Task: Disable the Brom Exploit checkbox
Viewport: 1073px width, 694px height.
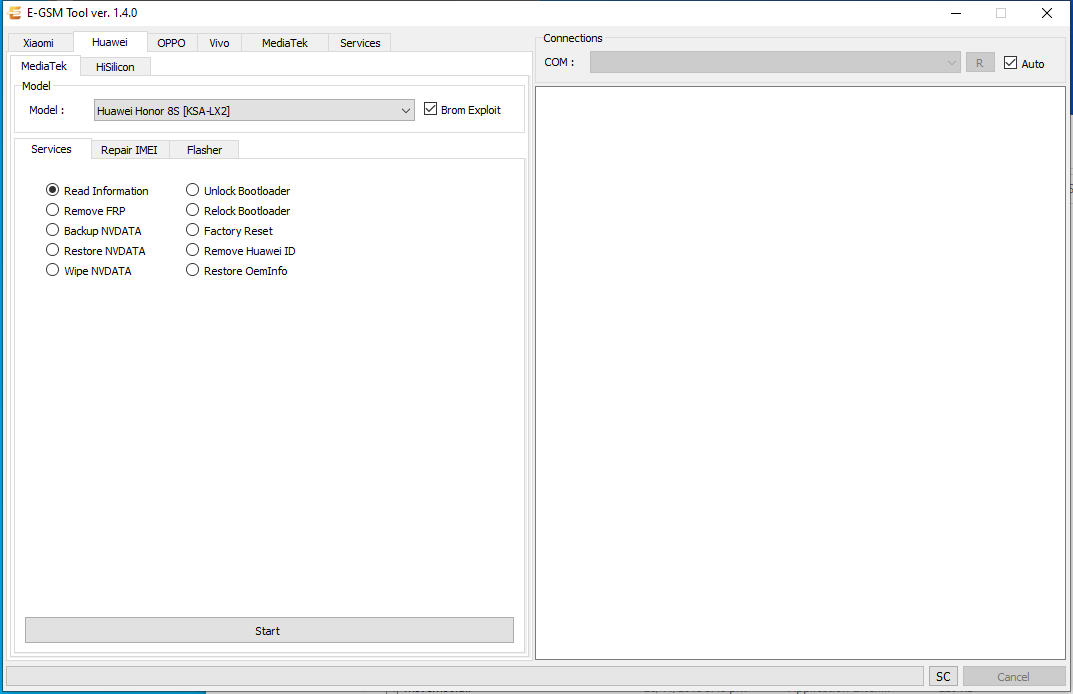Action: tap(431, 109)
